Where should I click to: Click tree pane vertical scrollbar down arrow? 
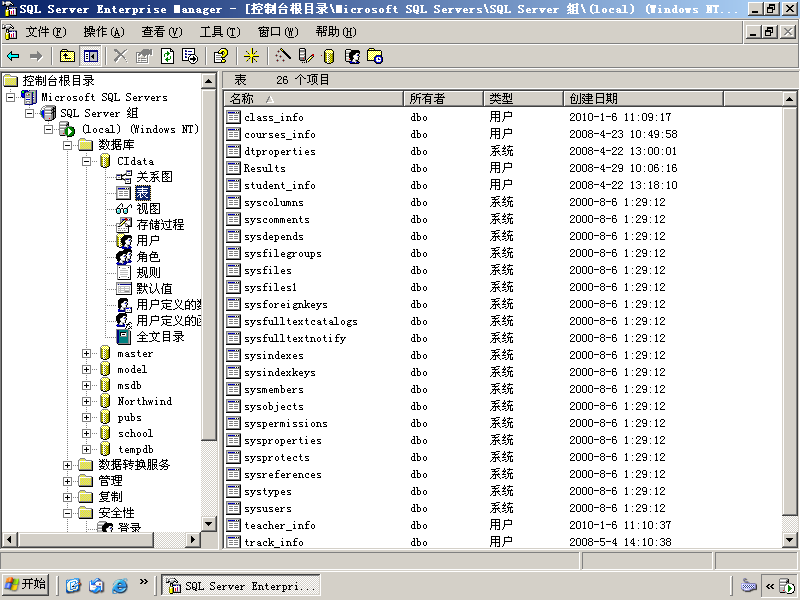[209, 523]
